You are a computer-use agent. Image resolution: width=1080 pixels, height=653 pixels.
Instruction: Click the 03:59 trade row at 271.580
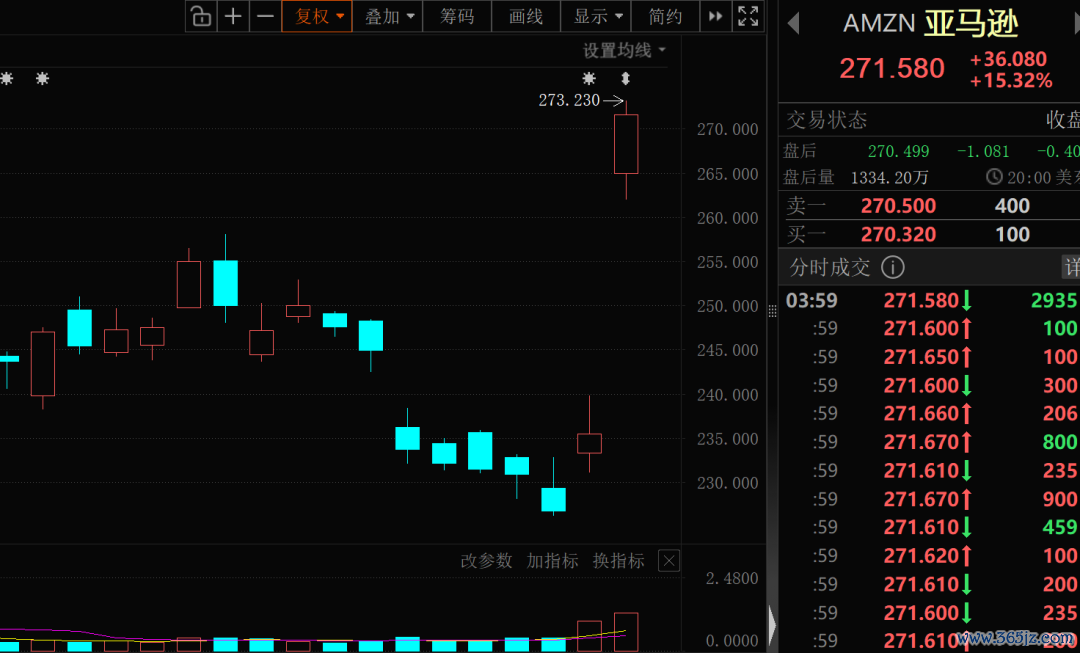[929, 300]
